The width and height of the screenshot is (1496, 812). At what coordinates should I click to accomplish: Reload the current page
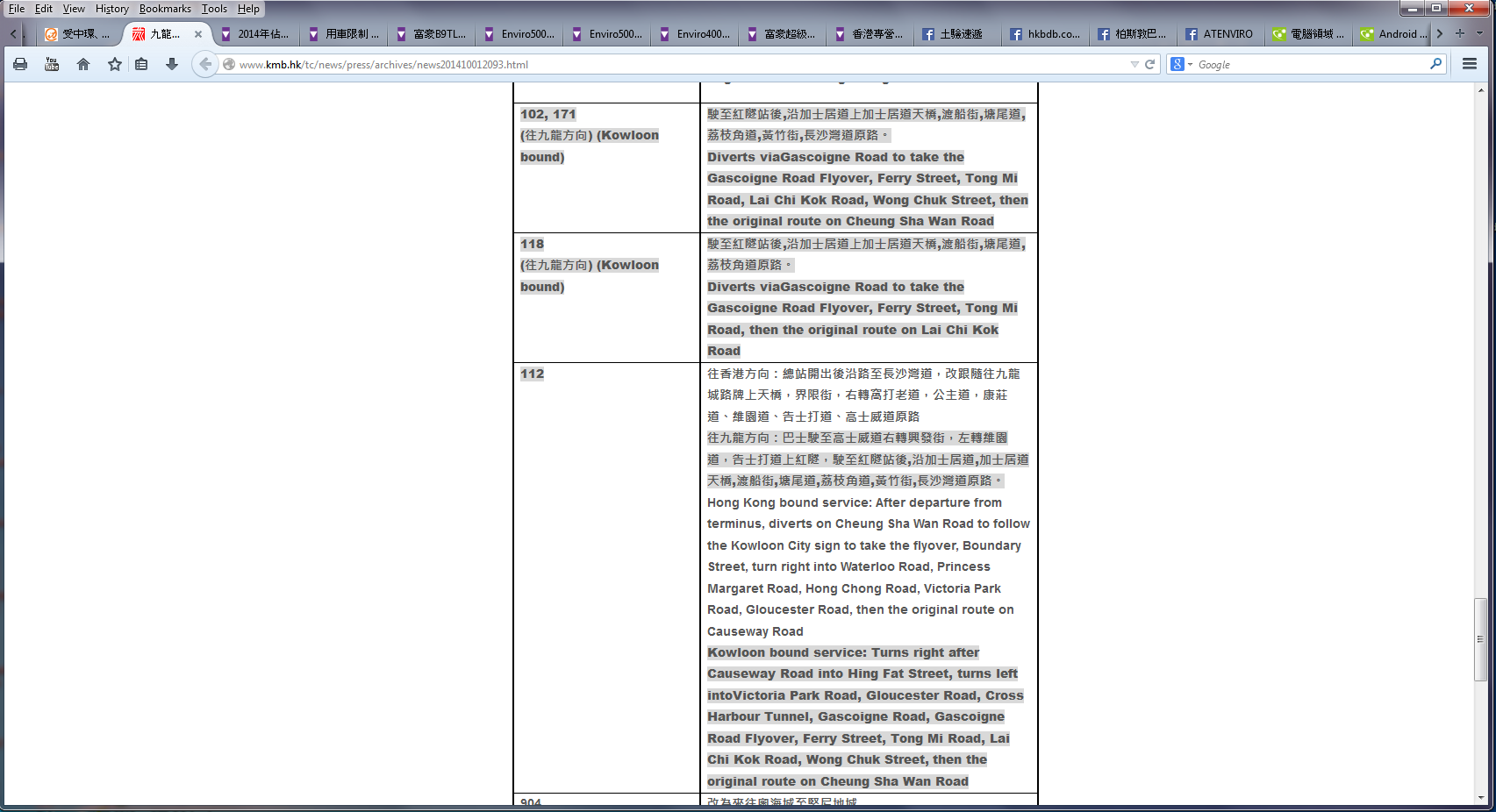tap(1149, 64)
